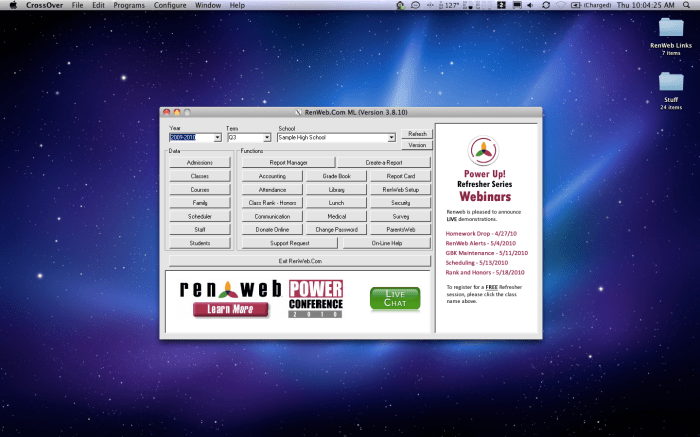Open the Medical function

point(337,216)
